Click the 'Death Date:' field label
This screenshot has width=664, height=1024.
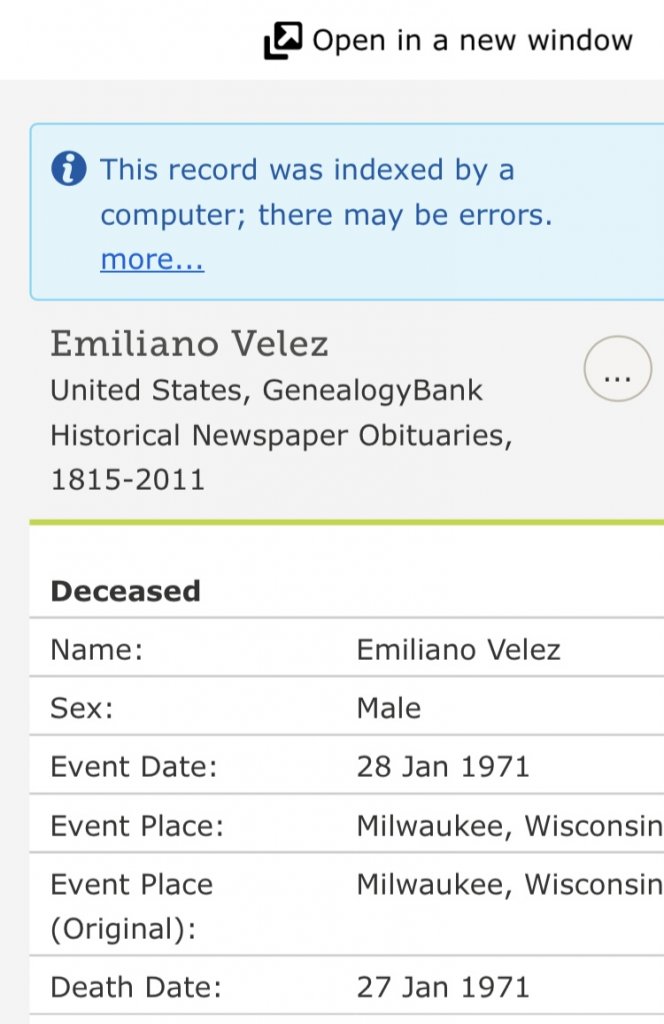point(135,988)
